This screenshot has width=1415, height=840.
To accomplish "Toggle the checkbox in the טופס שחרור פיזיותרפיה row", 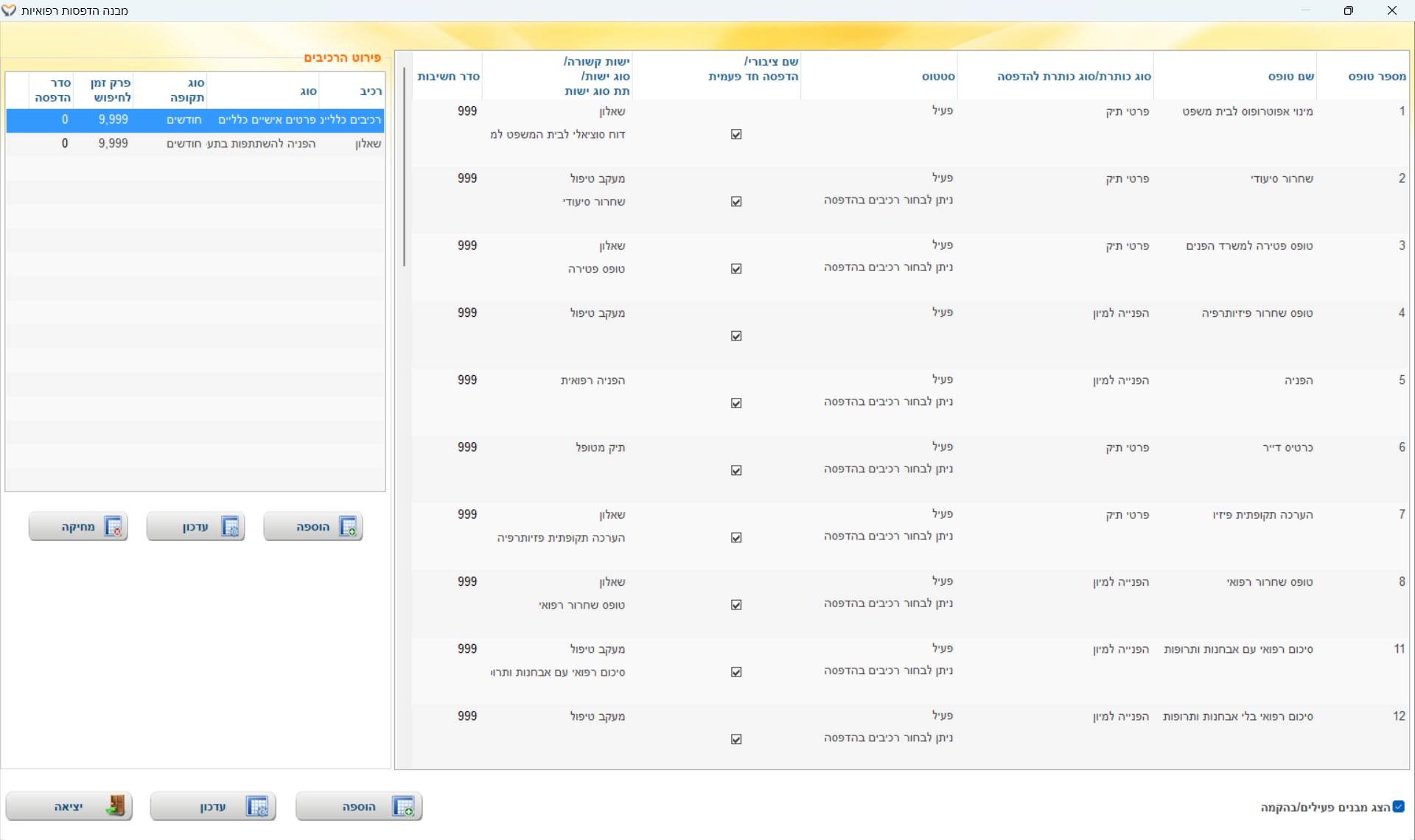I will tap(736, 336).
